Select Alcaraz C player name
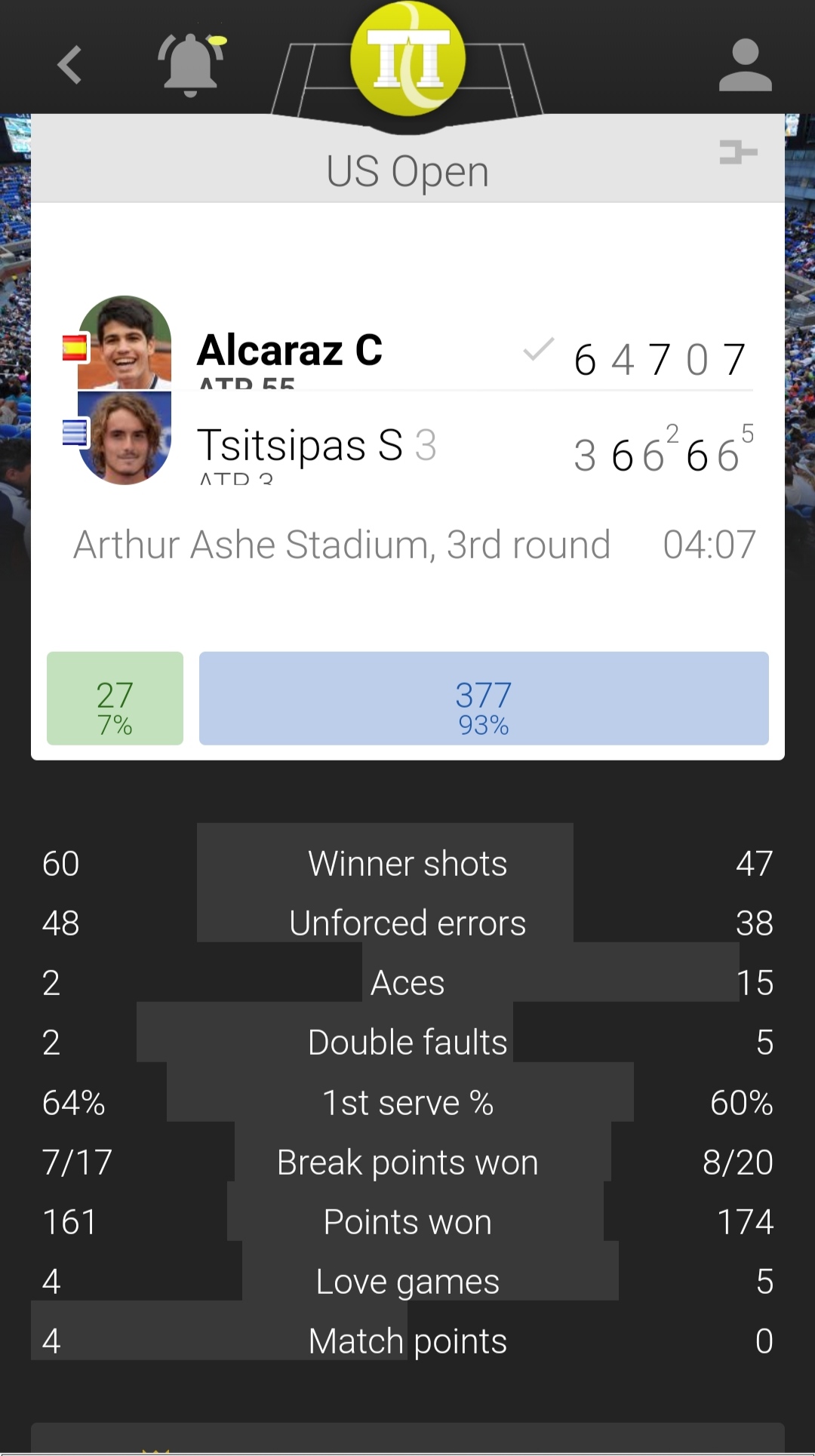Viewport: 815px width, 1456px height. click(x=290, y=350)
